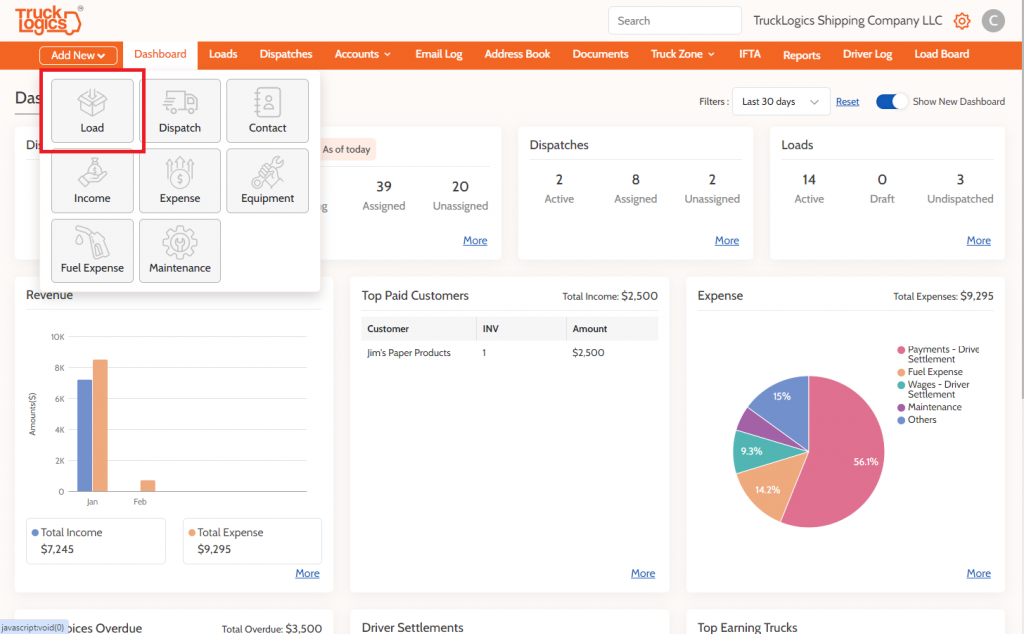The width and height of the screenshot is (1024, 634).
Task: Click the 14 Active loads count
Action: point(808,180)
